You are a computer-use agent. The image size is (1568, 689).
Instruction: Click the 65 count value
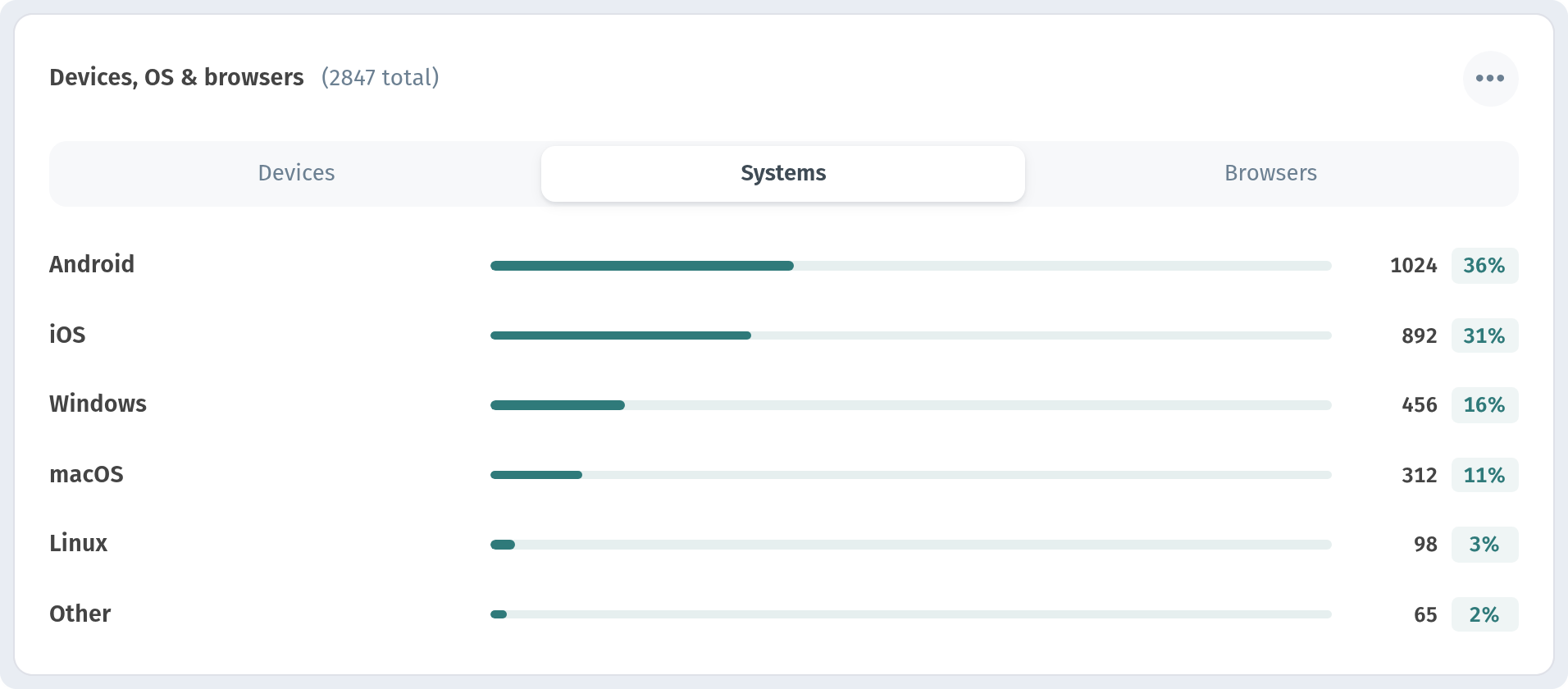[1425, 614]
